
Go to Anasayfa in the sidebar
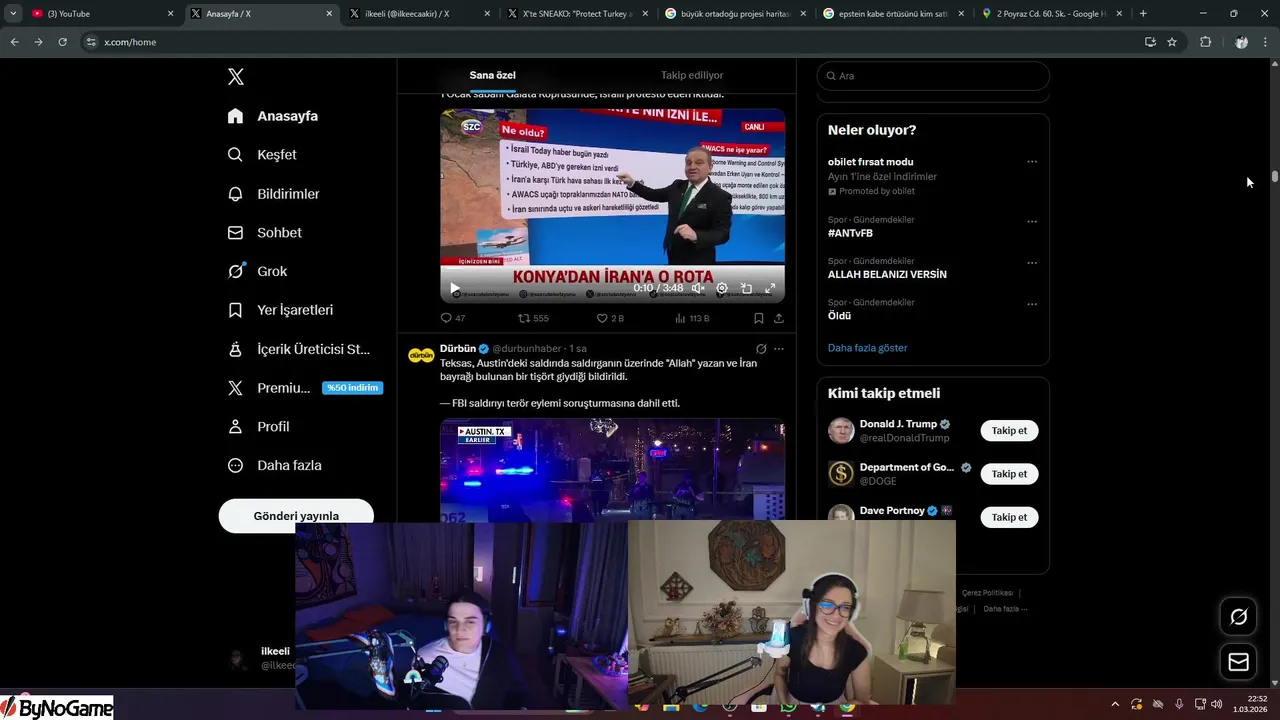tap(273, 116)
